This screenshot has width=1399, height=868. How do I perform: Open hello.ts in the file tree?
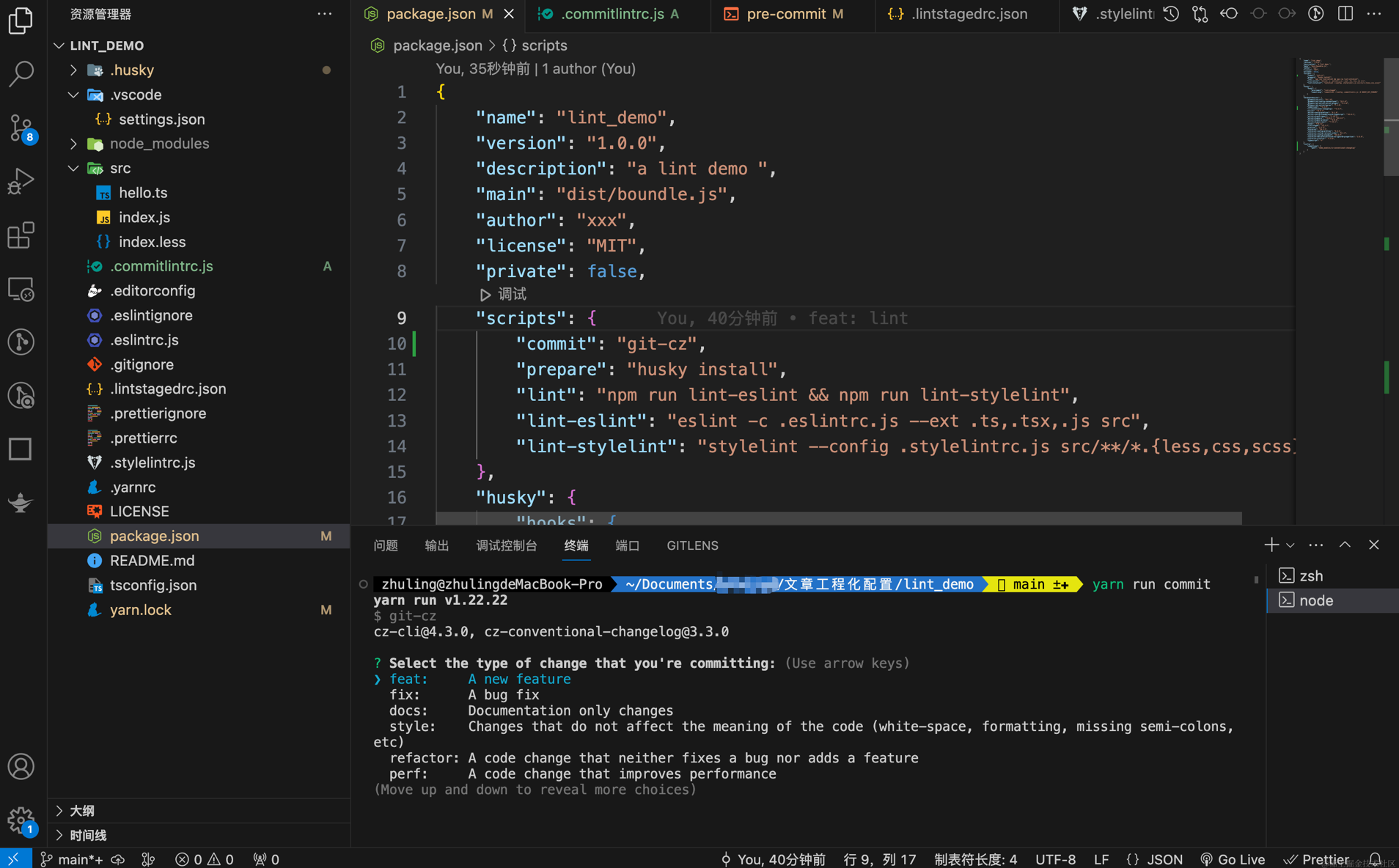[199, 193]
